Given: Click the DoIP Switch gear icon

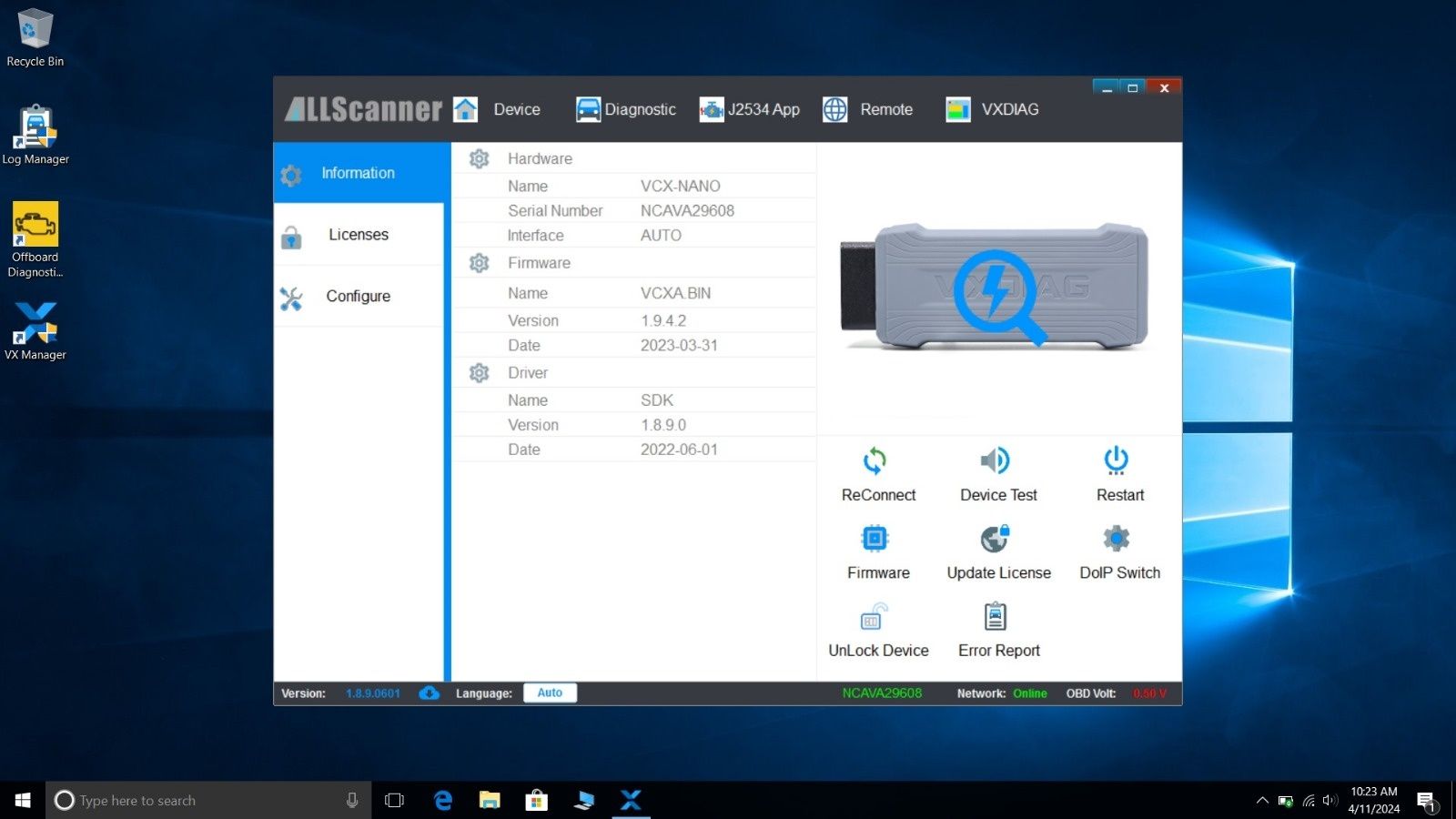Looking at the screenshot, I should [1117, 539].
